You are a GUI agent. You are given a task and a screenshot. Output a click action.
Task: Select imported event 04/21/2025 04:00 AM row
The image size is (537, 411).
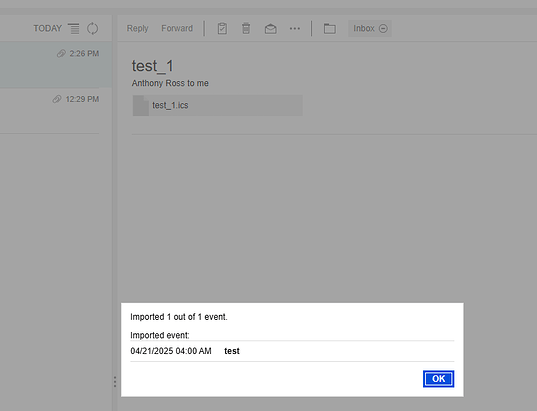[292, 351]
